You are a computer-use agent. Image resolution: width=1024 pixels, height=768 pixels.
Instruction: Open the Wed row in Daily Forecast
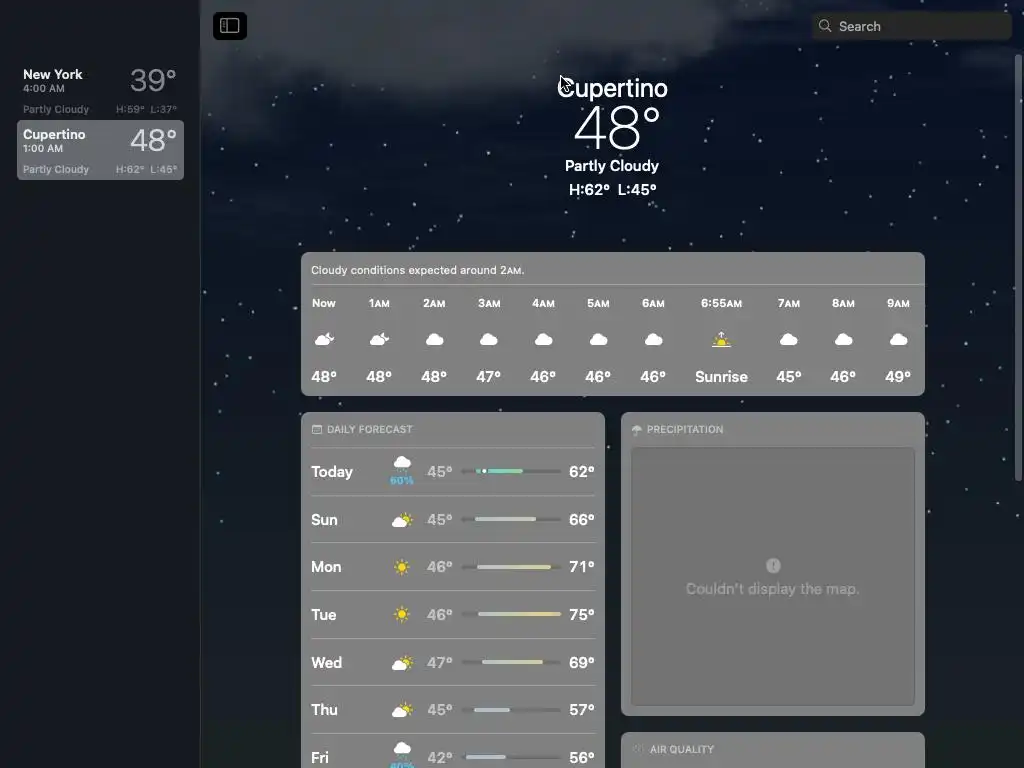(x=453, y=663)
